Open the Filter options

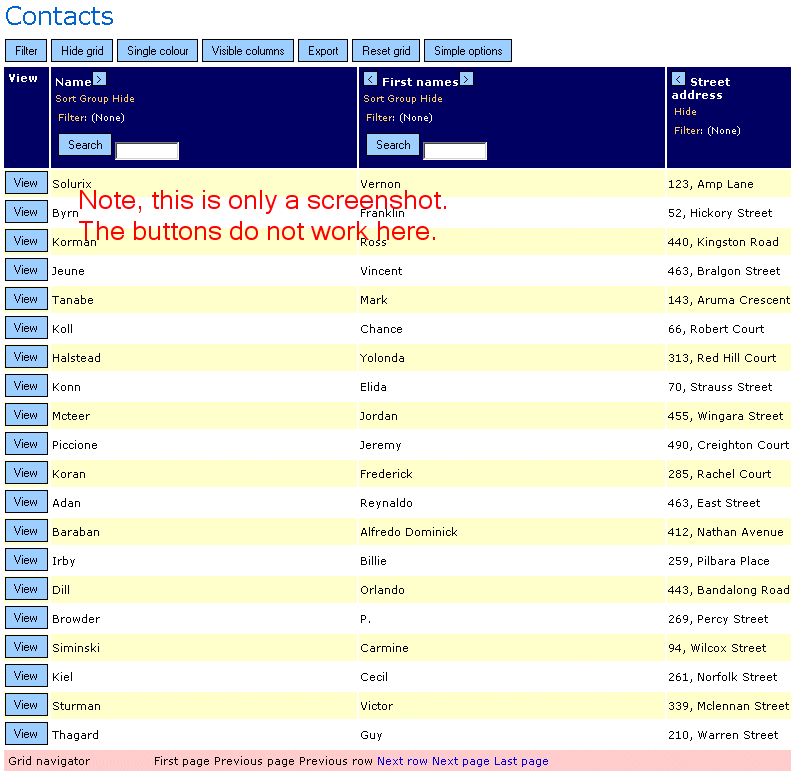pos(26,51)
